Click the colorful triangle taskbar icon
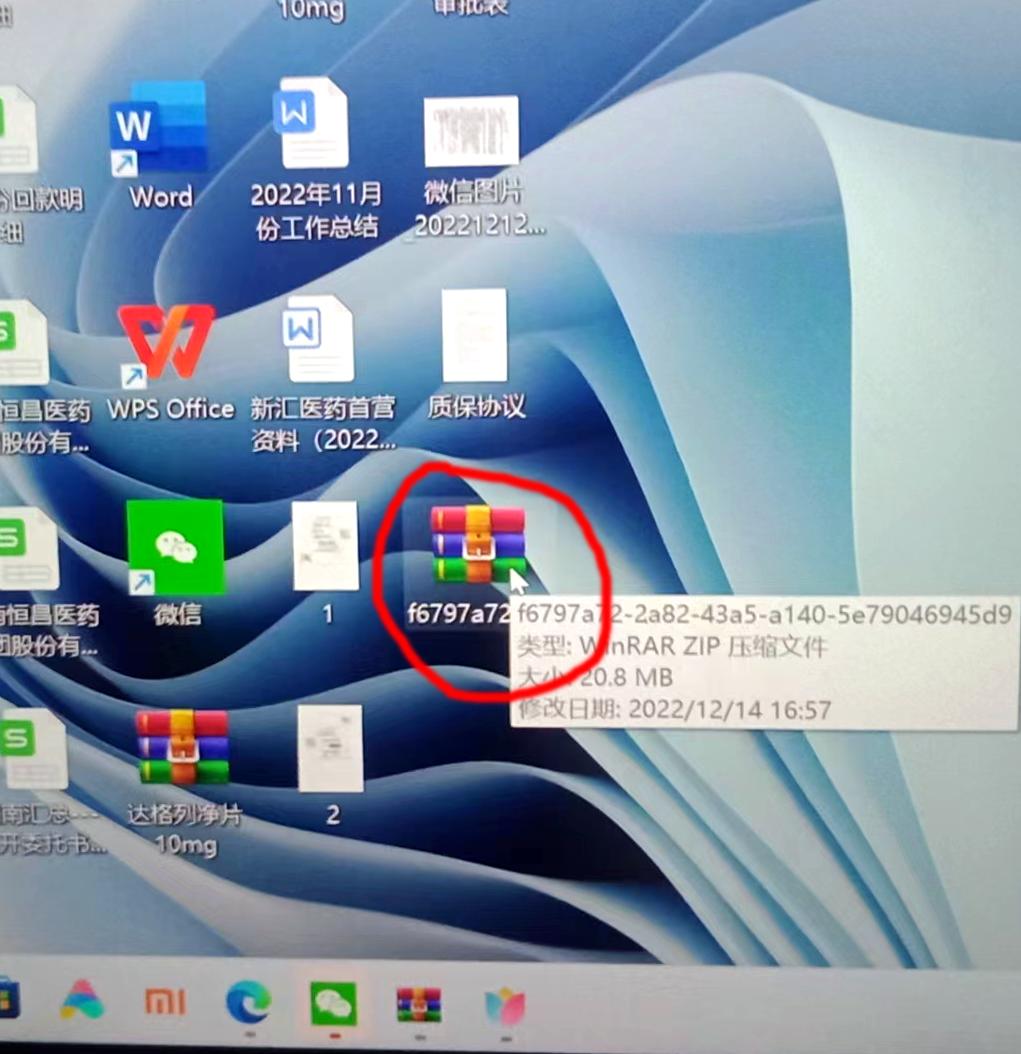This screenshot has width=1021, height=1054. coord(82,1000)
